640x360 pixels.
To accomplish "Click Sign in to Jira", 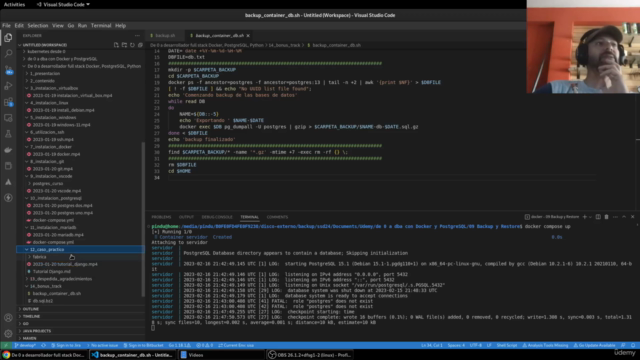I will pos(66,345).
